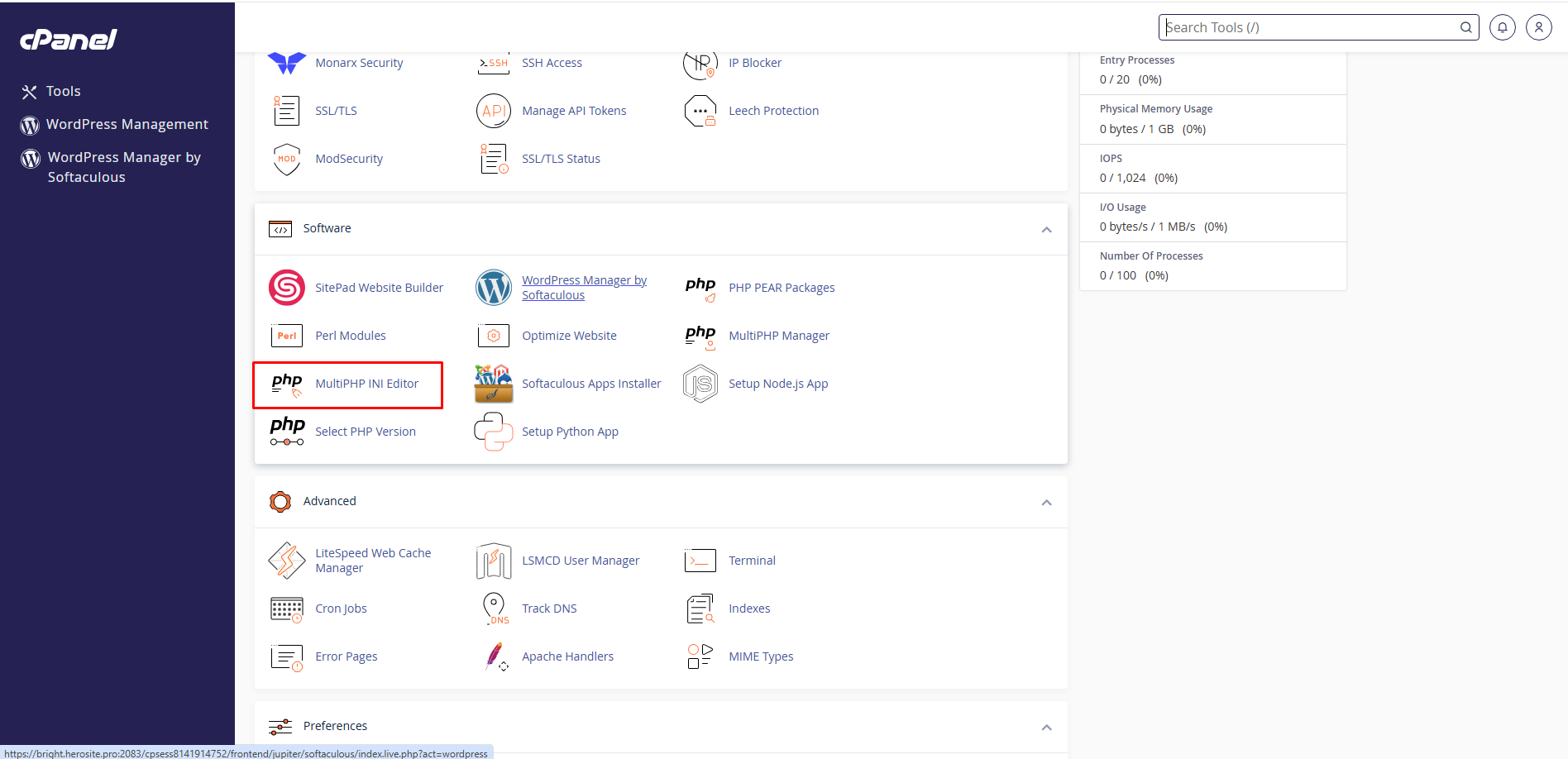The height and width of the screenshot is (759, 1568).
Task: Collapse the Preferences section
Action: pyautogui.click(x=1046, y=728)
